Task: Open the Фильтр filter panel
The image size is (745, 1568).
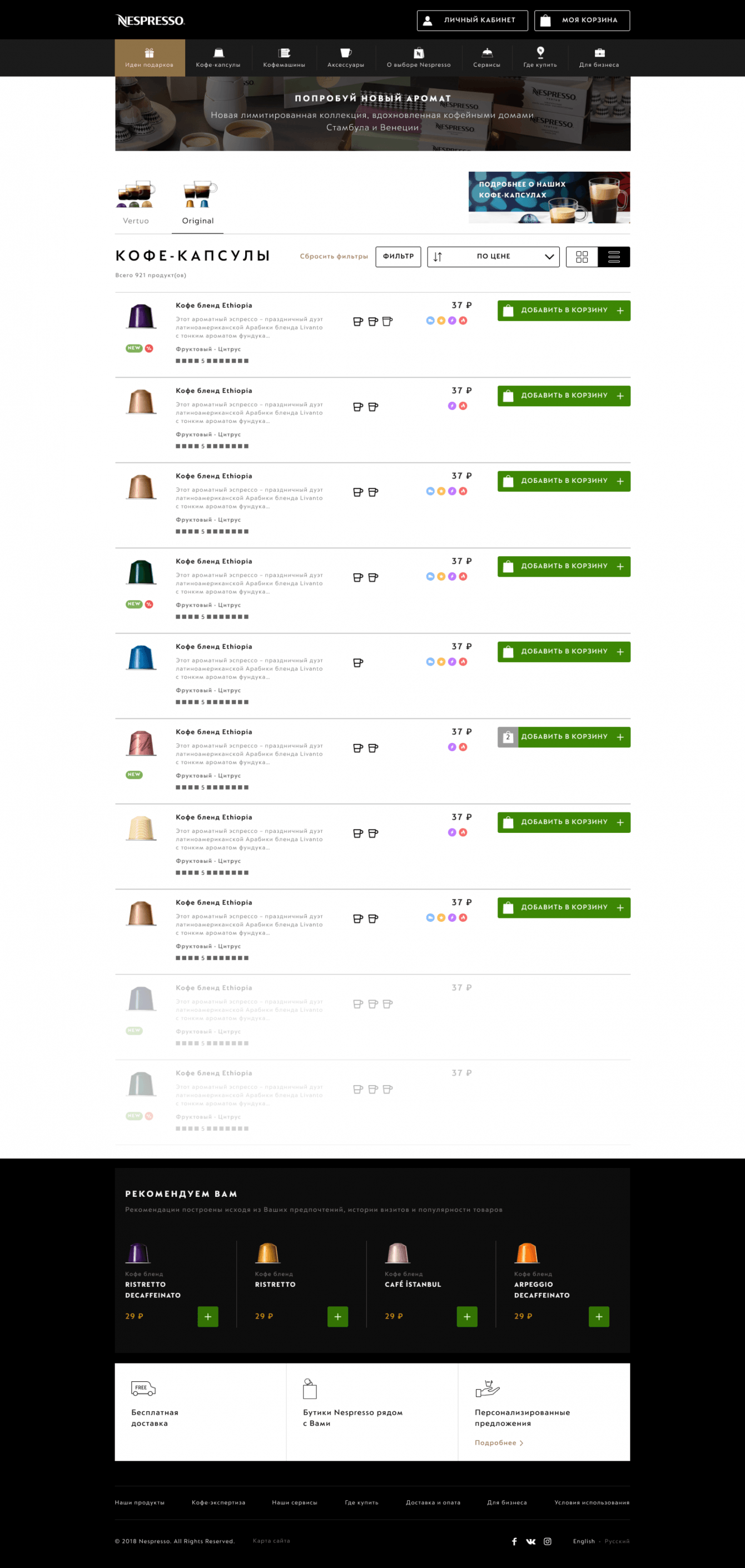Action: pyautogui.click(x=398, y=257)
